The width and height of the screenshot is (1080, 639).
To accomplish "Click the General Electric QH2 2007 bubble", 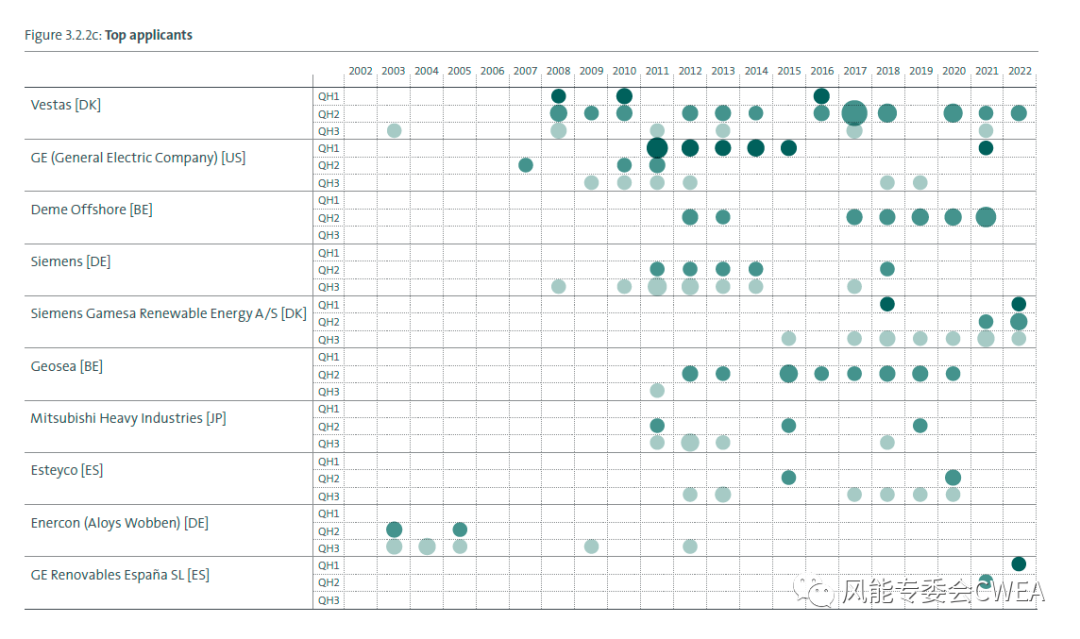I will [x=526, y=165].
